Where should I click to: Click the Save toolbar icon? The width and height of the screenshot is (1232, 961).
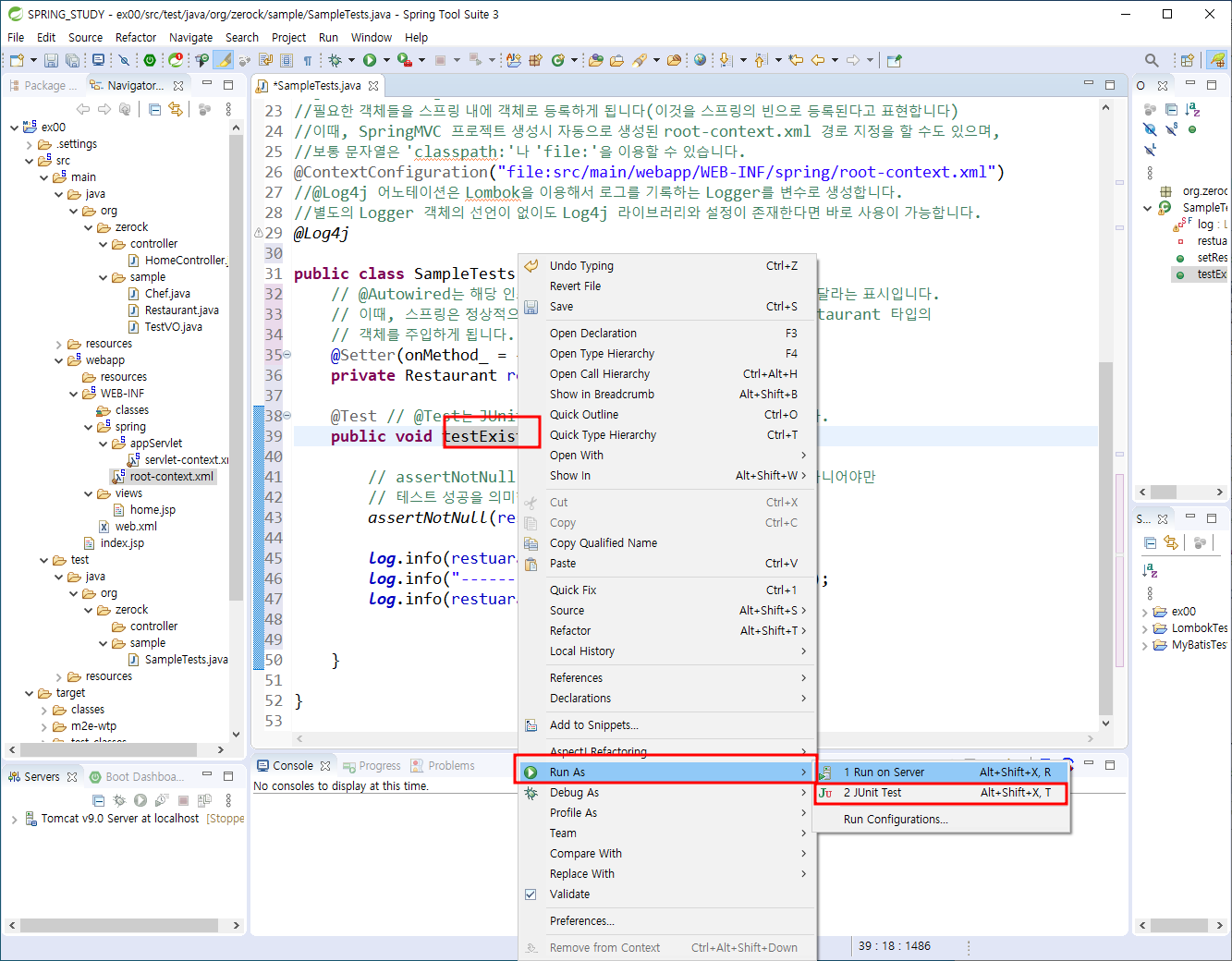51,60
